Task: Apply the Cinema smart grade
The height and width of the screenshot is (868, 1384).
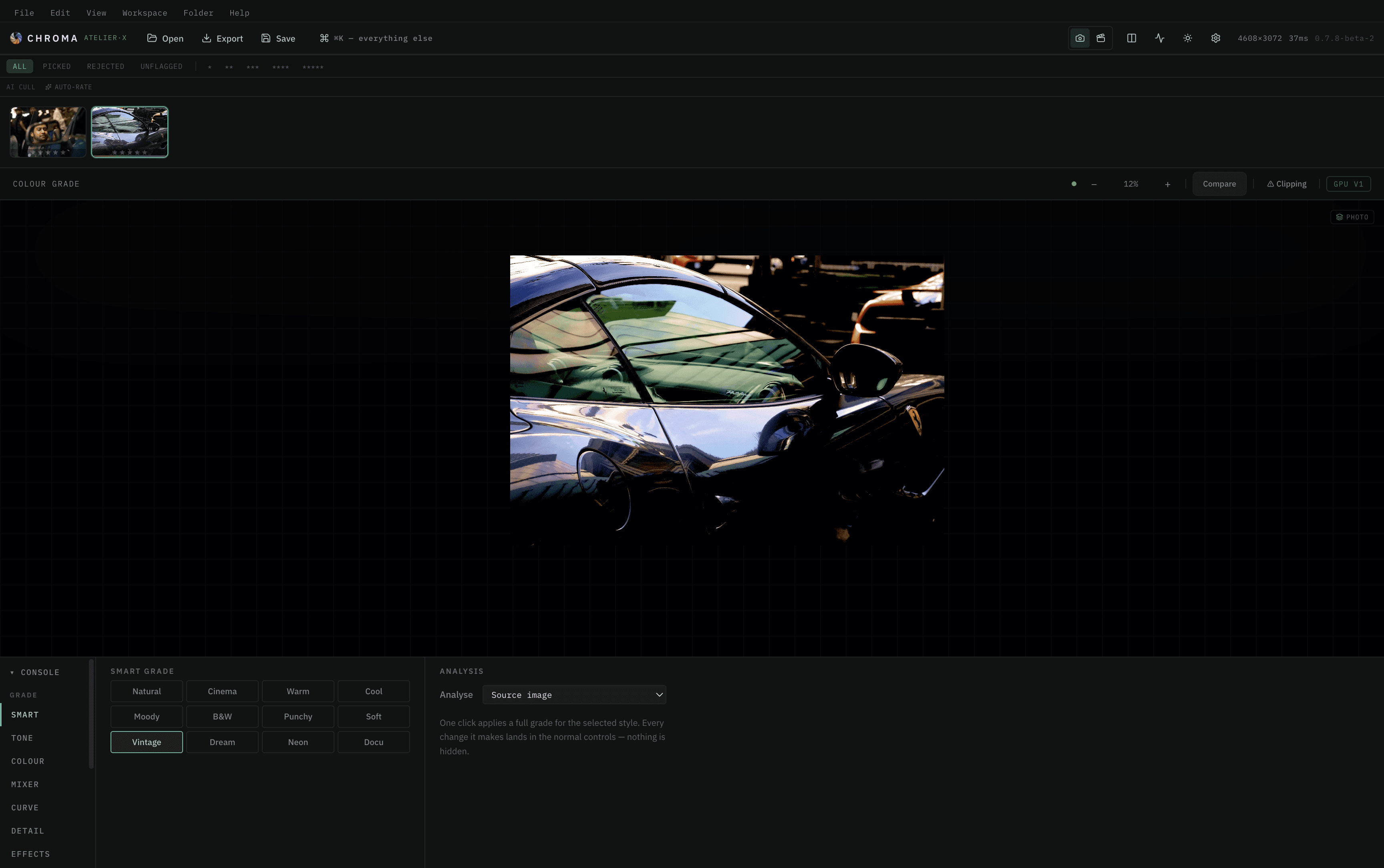Action: [222, 691]
